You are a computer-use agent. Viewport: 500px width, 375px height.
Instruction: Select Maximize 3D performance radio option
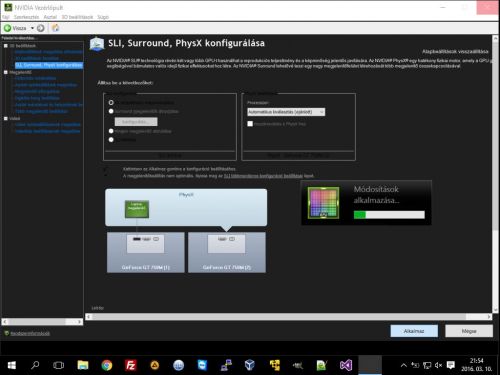(111, 102)
